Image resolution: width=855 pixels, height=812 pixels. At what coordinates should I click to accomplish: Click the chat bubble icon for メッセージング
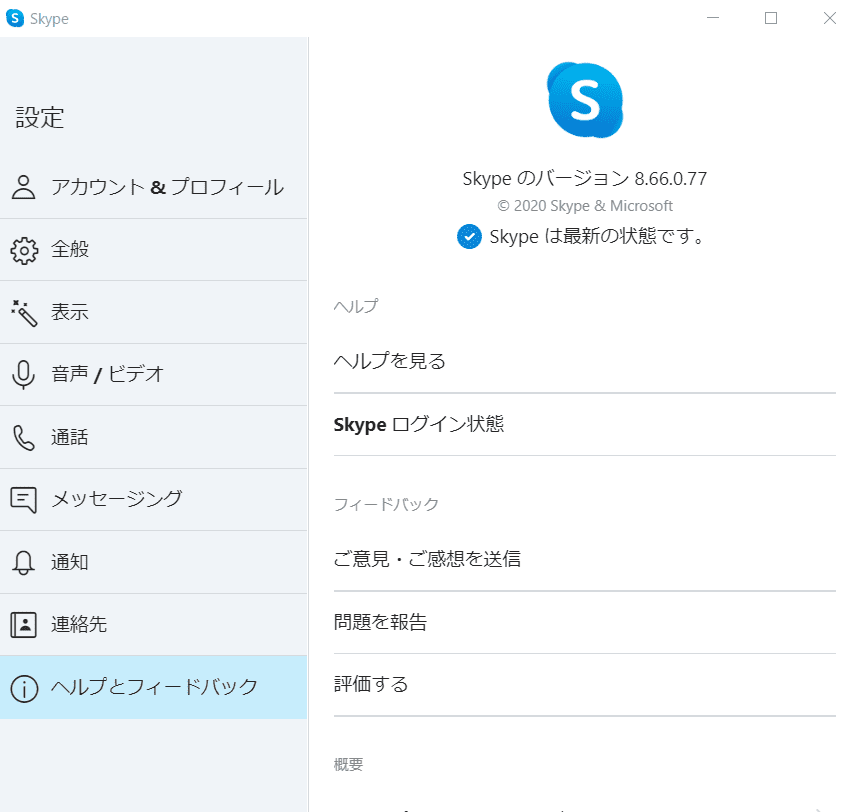[x=24, y=499]
